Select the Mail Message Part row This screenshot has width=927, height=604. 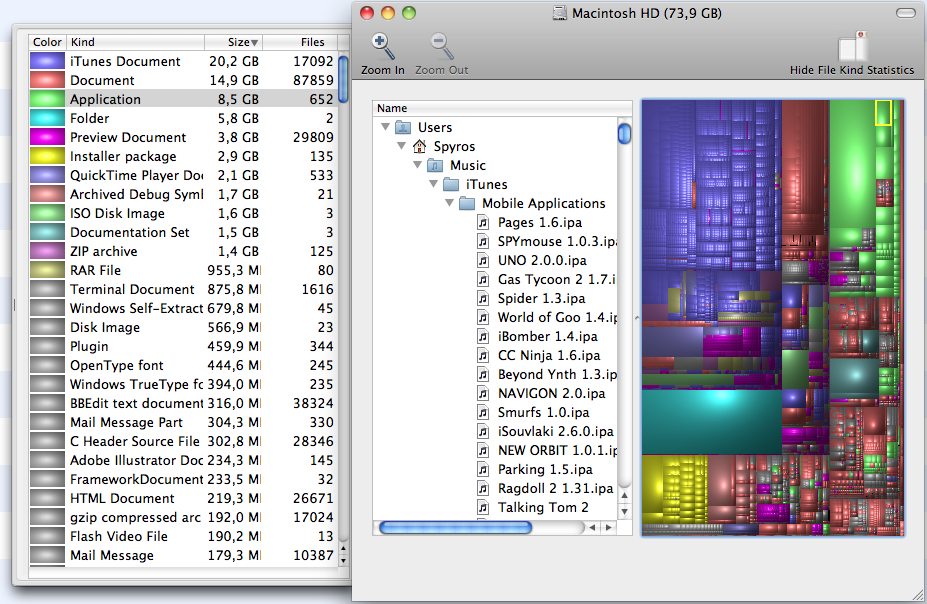coord(183,422)
